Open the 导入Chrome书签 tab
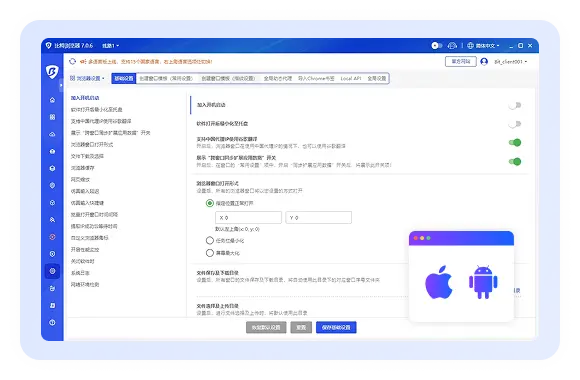Image resolution: width=580 pixels, height=380 pixels. point(316,78)
